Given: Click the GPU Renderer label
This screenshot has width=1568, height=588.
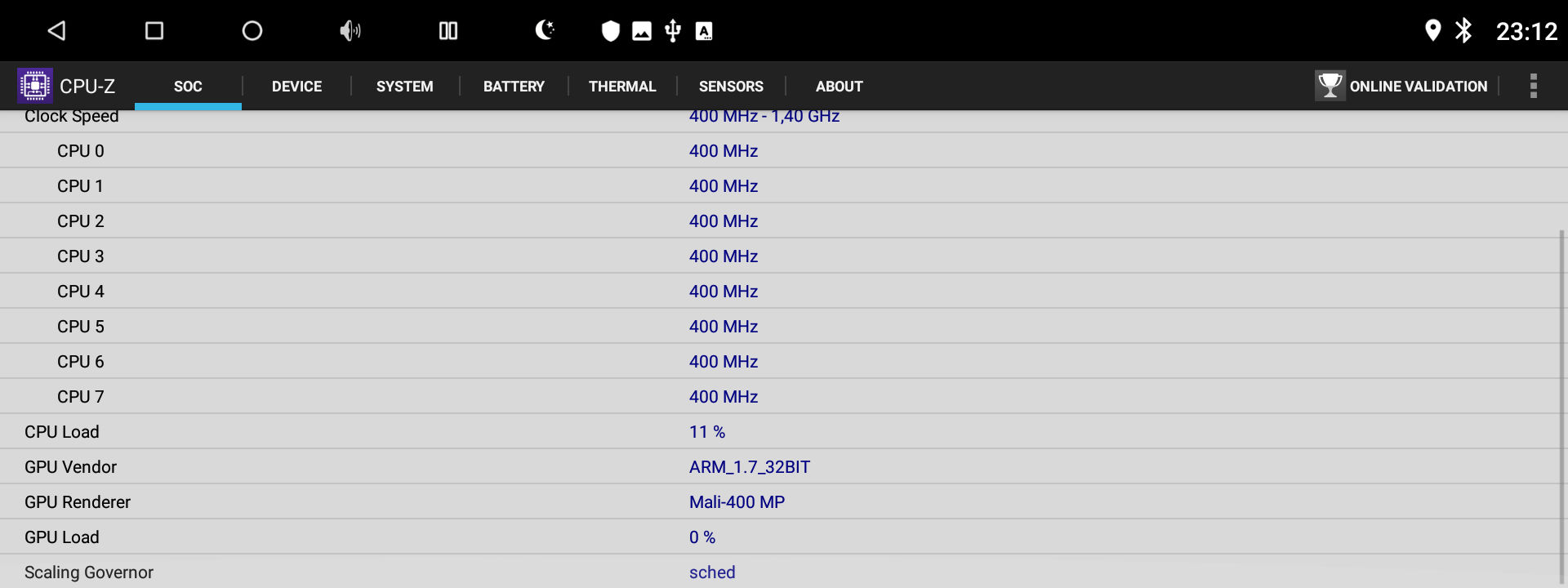Looking at the screenshot, I should tap(78, 502).
